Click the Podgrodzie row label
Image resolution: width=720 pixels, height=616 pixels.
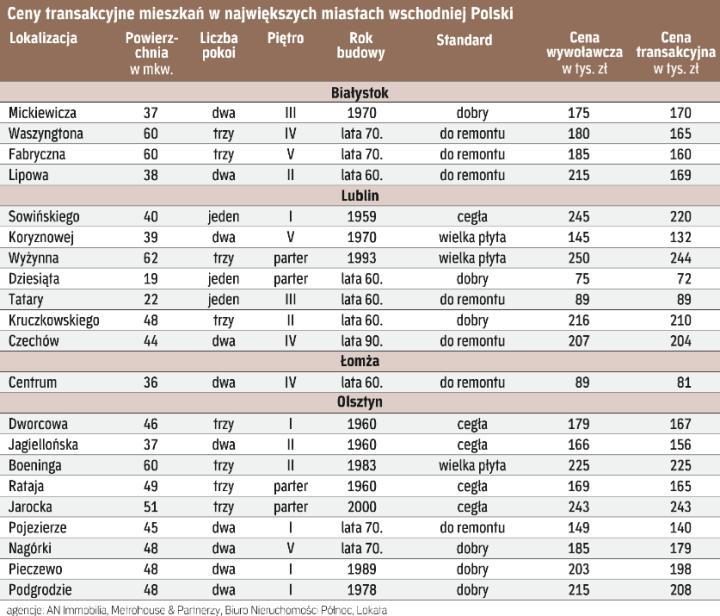pyautogui.click(x=39, y=589)
